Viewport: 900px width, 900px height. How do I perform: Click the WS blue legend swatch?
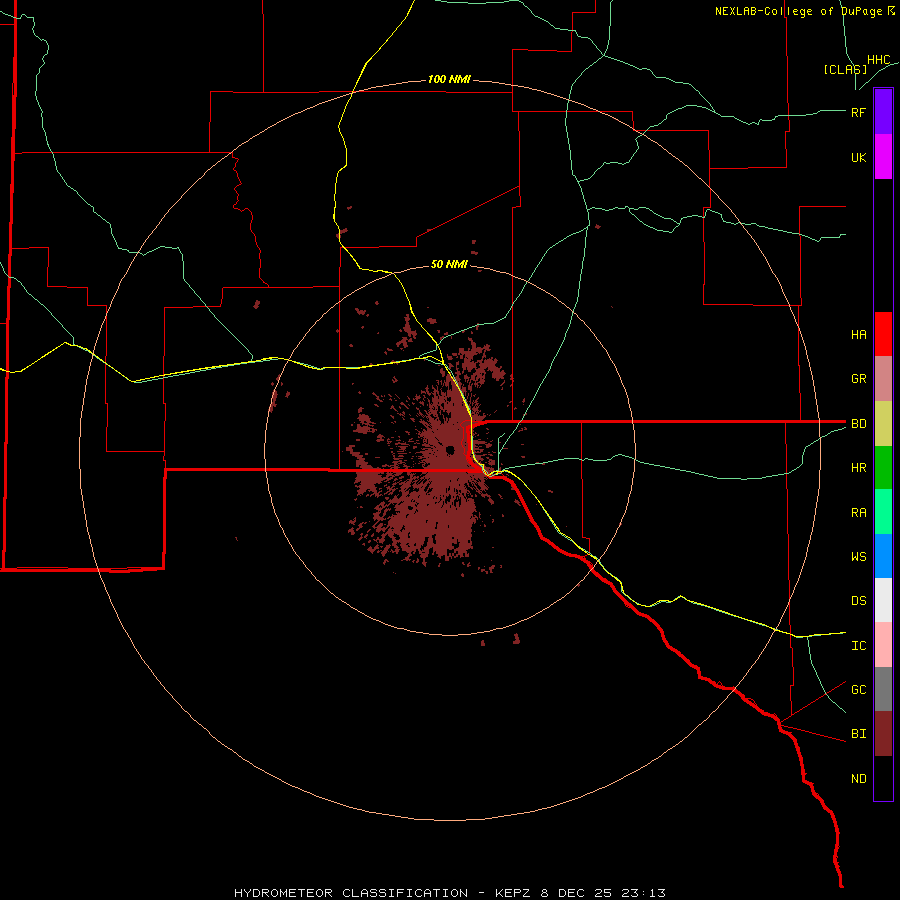883,556
